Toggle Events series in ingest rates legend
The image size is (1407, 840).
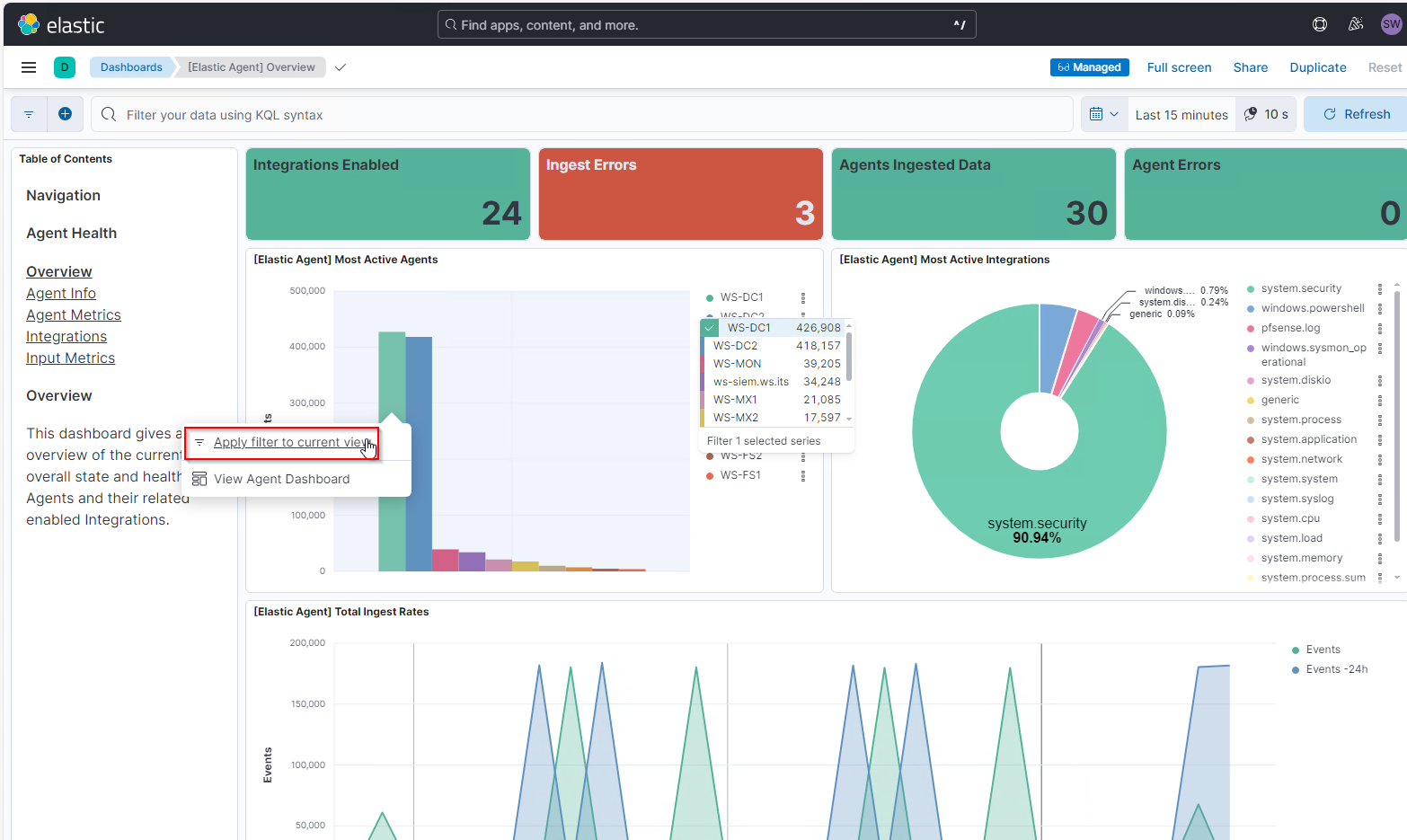pos(1323,650)
